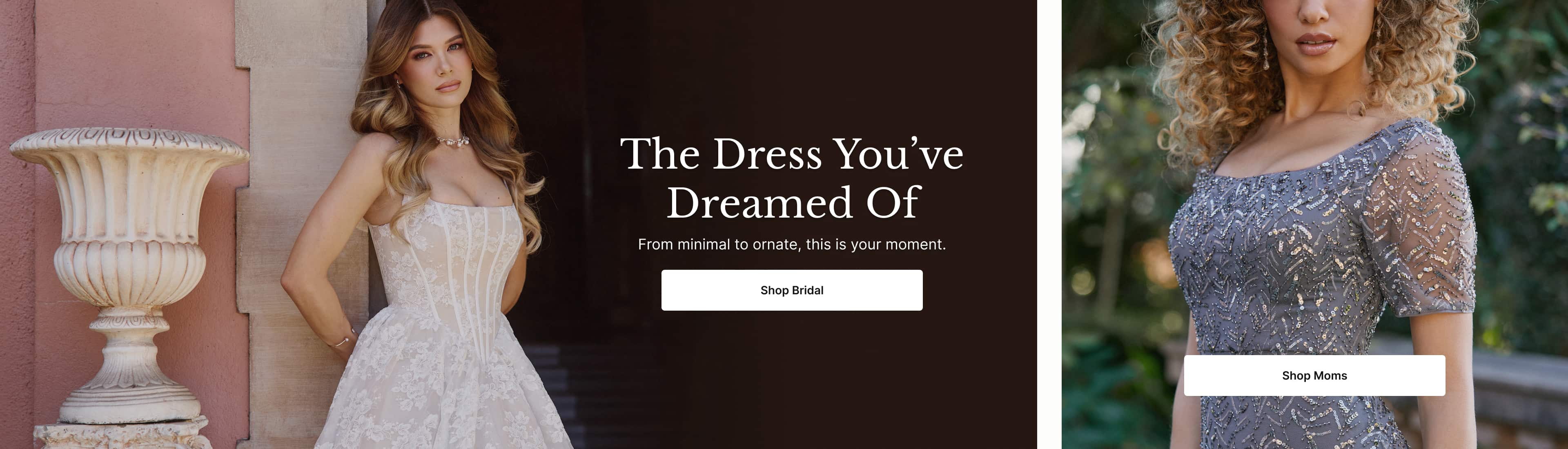Click the "From minimal to ornate" subtitle text
Image resolution: width=1568 pixels, height=449 pixels.
tap(792, 245)
